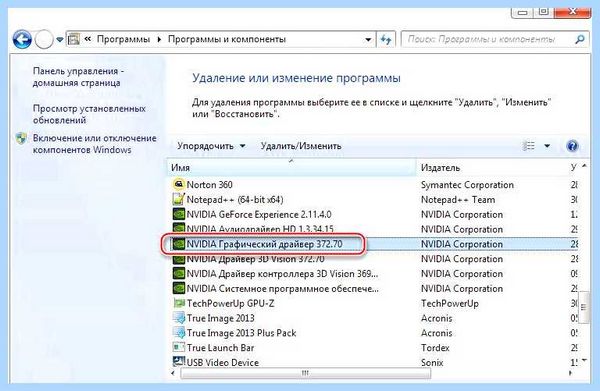Click the horizontal scrollbar thumb
This screenshot has width=600, height=391.
(x=305, y=373)
